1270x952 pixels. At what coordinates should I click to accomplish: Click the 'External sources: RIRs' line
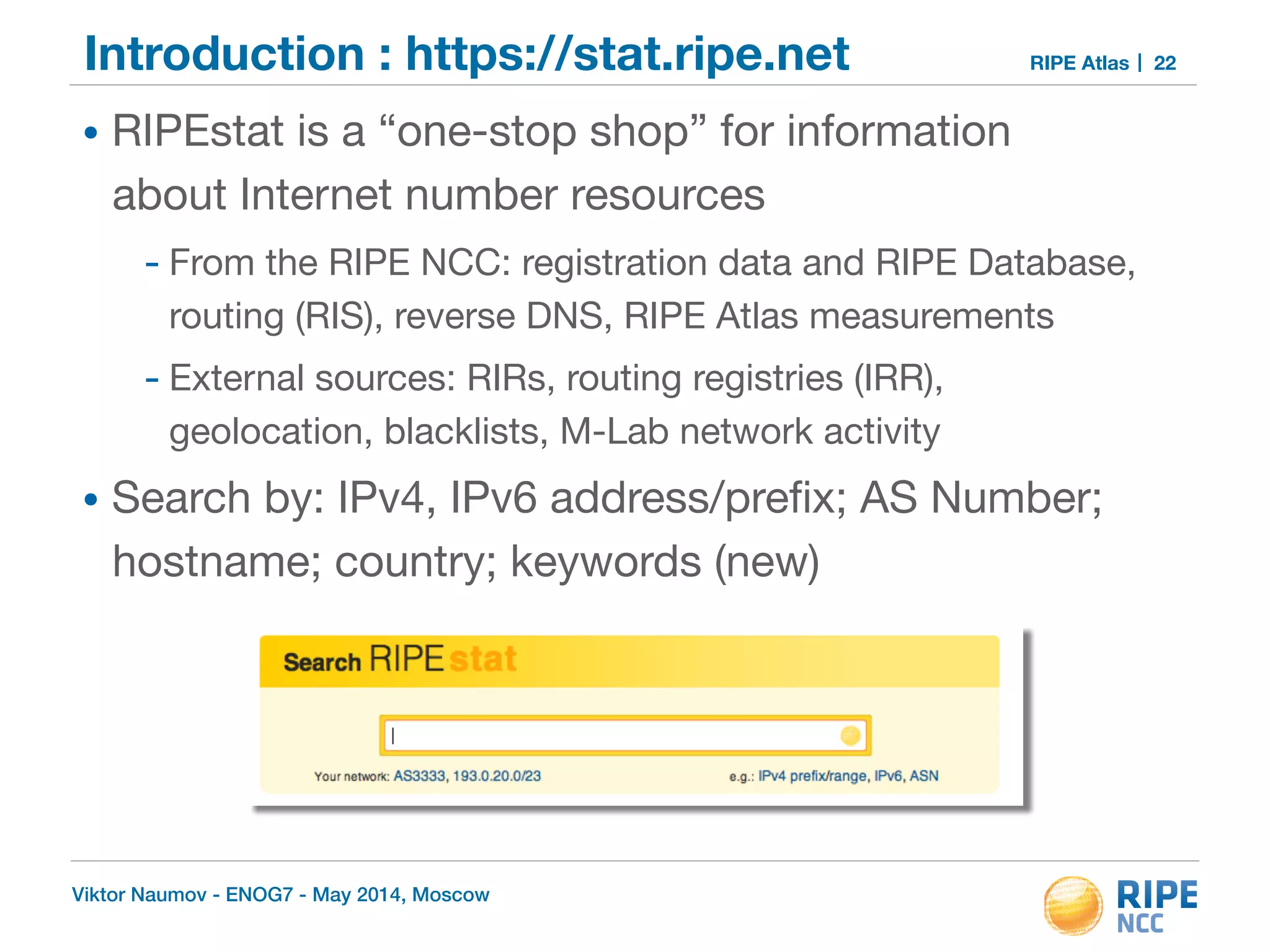(x=555, y=378)
